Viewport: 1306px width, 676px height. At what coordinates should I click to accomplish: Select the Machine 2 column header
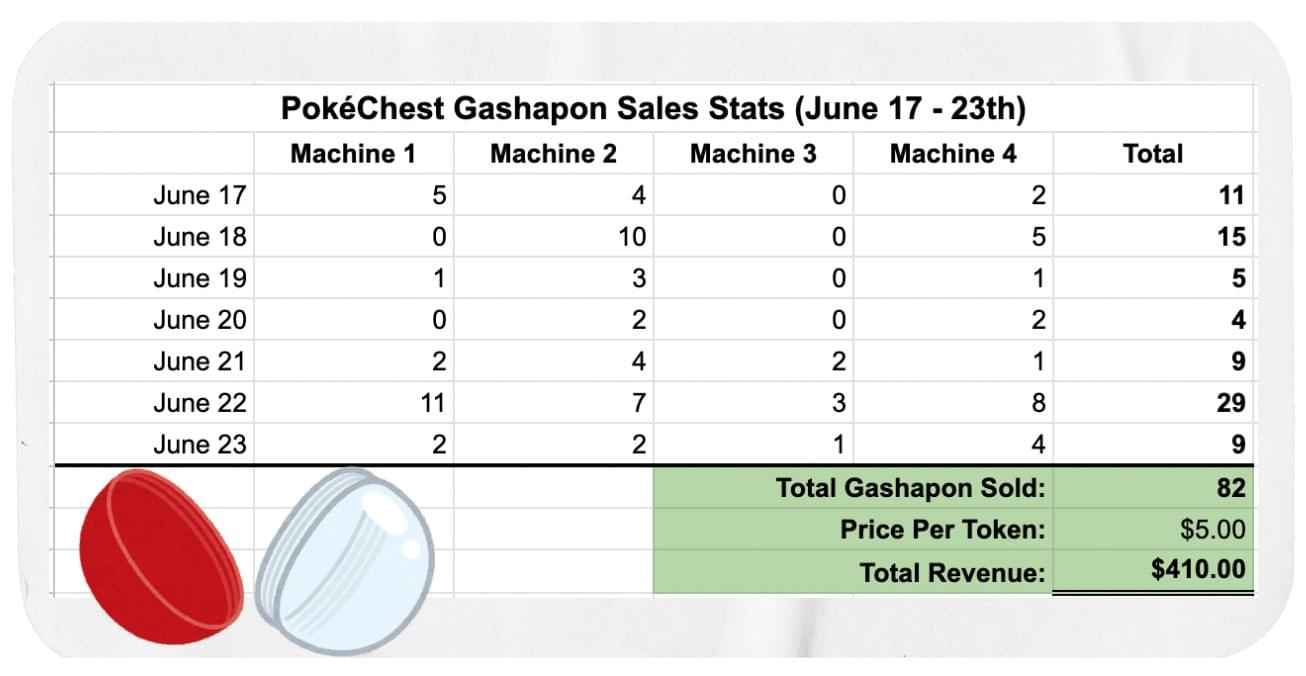click(x=553, y=153)
